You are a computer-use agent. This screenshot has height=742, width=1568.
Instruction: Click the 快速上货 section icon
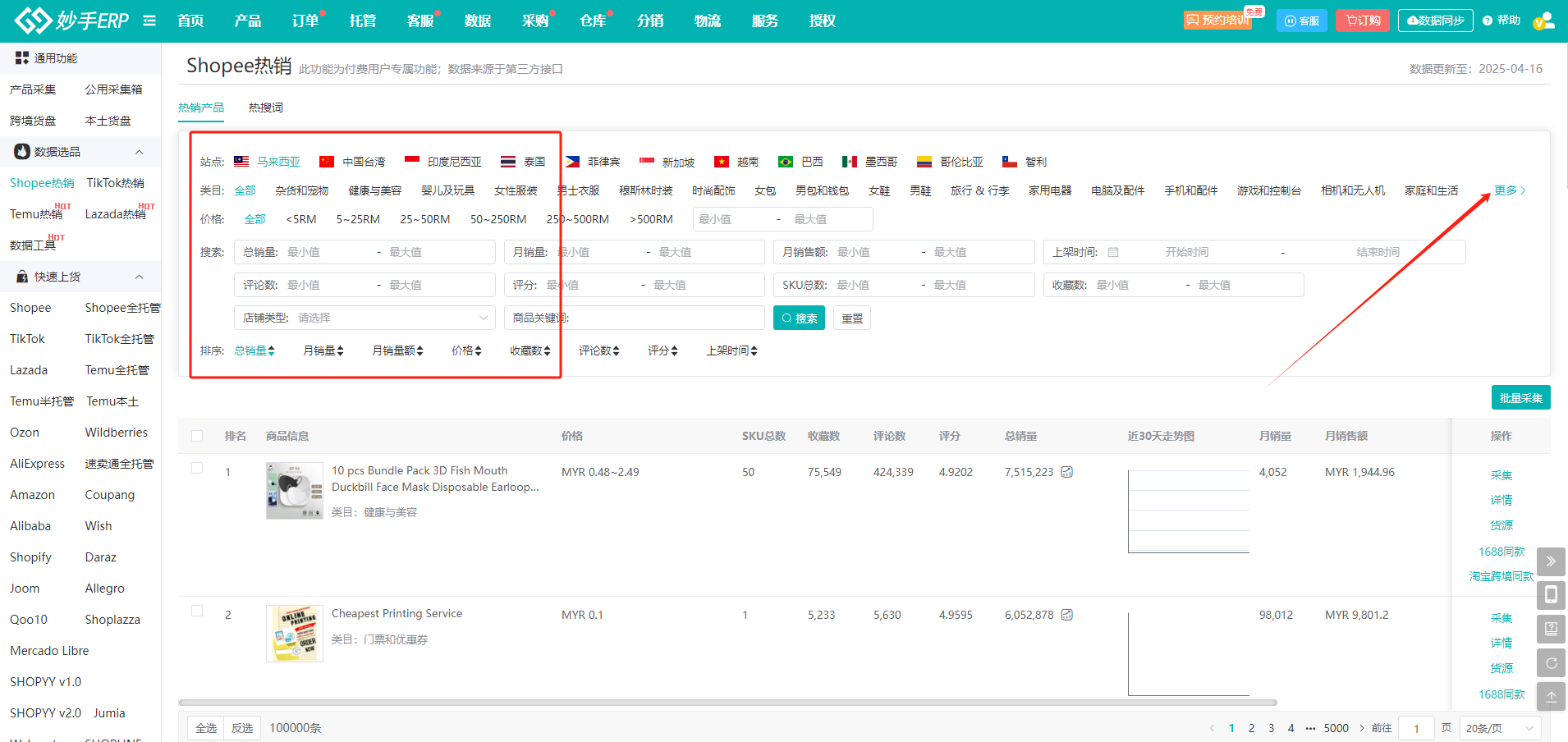pos(22,277)
